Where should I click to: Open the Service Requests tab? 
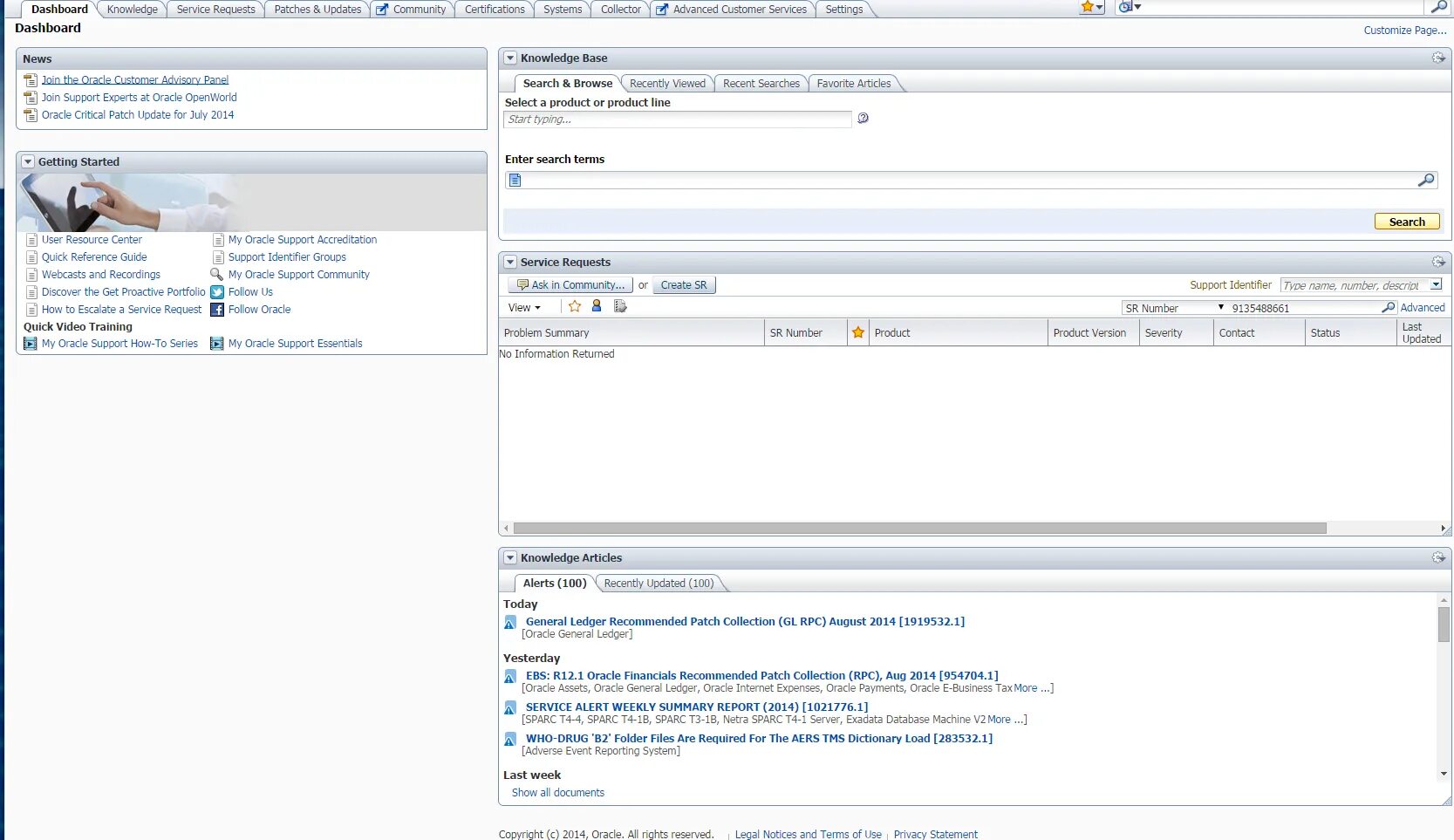tap(216, 10)
